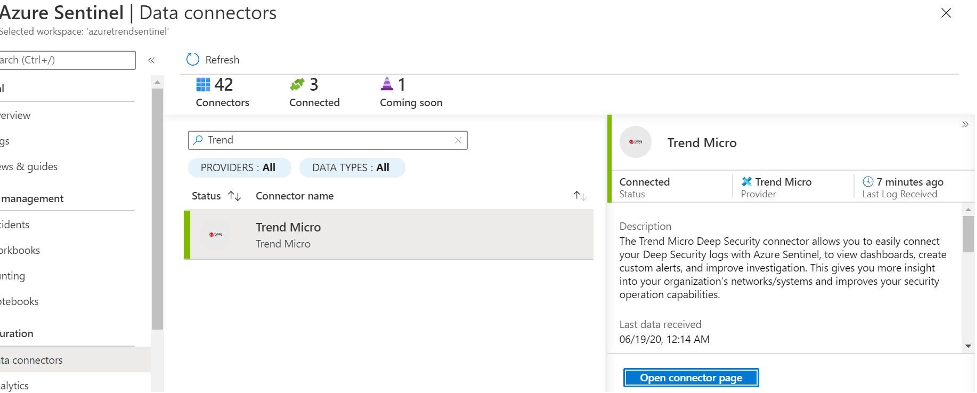977x393 pixels.
Task: Open the PROVIDERS : All filter
Action: (239, 168)
